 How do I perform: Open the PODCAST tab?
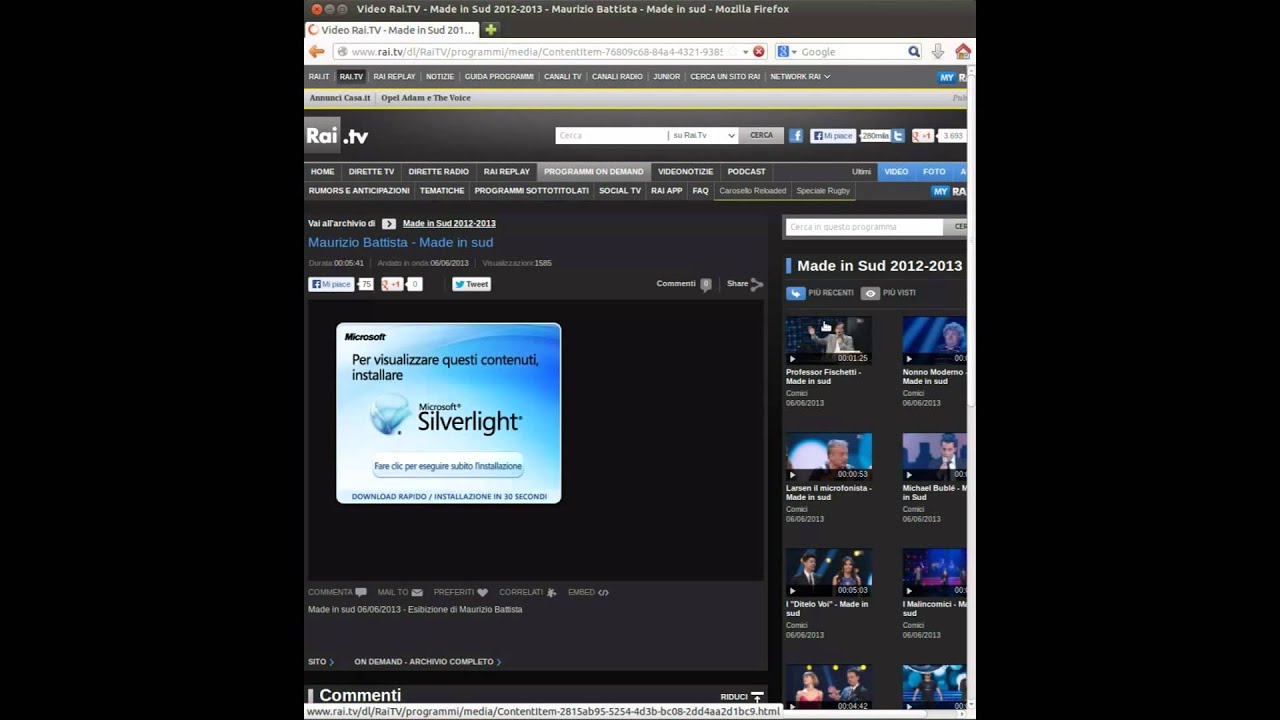(x=746, y=172)
